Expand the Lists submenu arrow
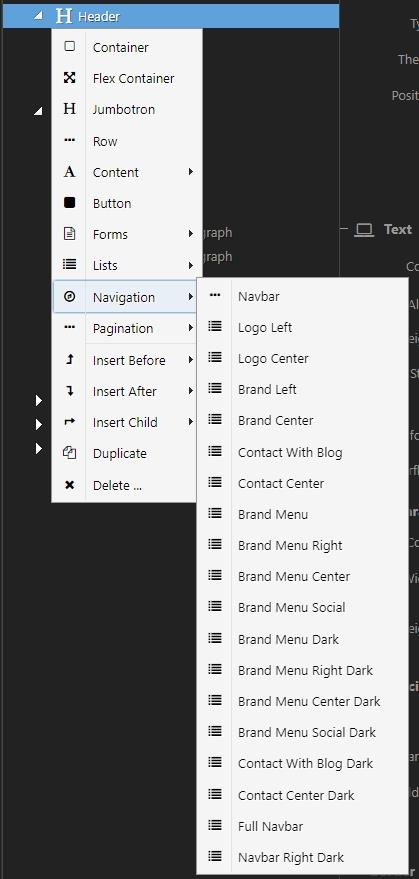 (x=191, y=265)
